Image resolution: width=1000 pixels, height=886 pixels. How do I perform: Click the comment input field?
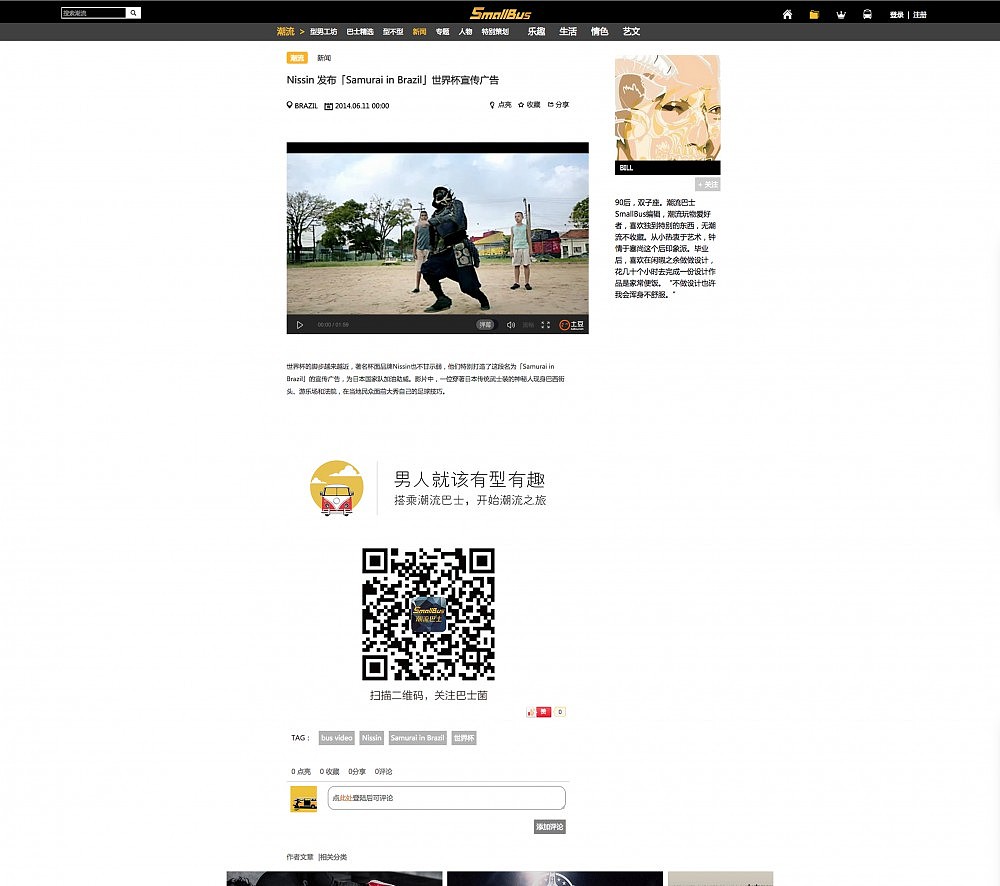pyautogui.click(x=446, y=798)
